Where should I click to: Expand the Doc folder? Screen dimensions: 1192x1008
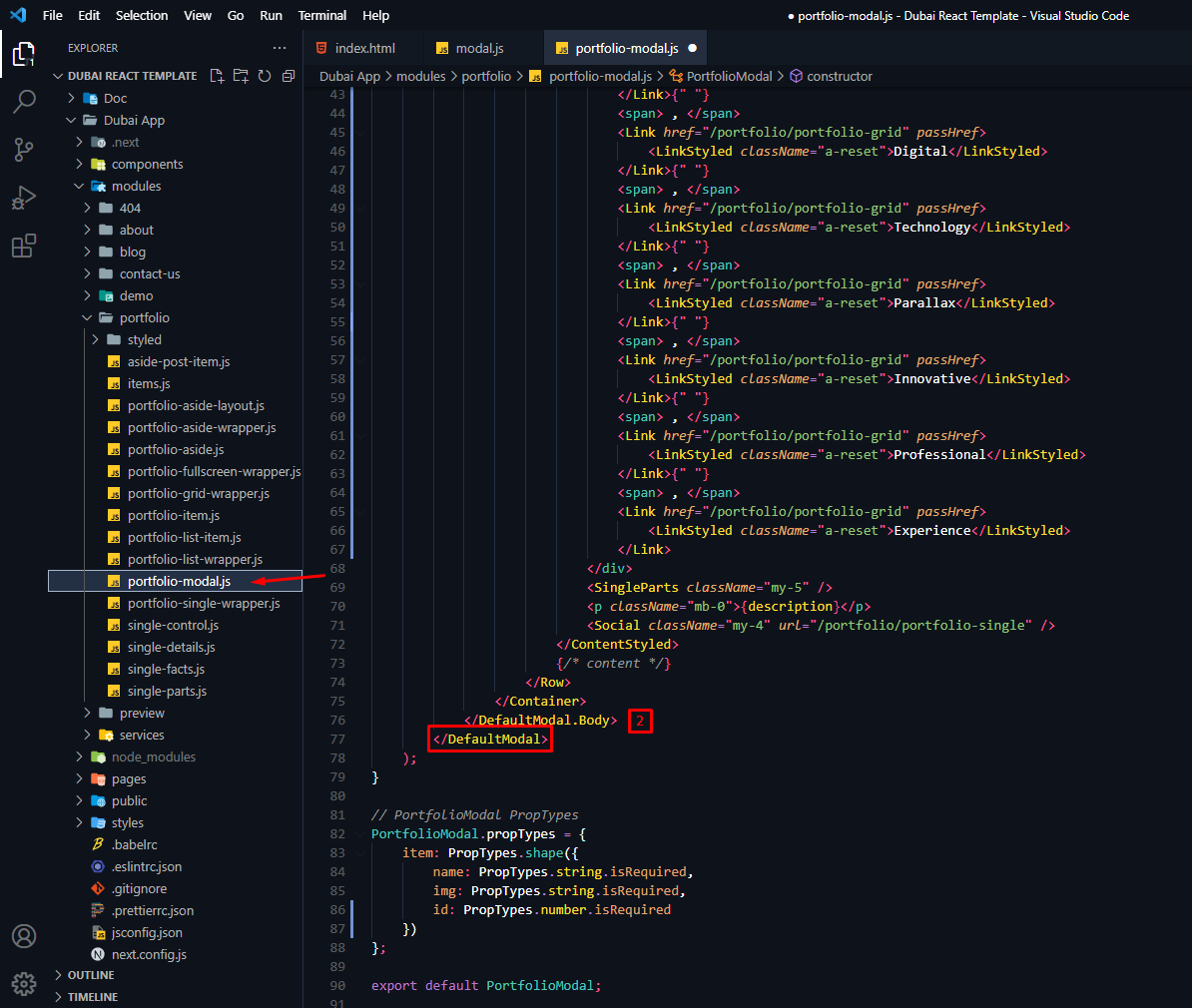click(115, 98)
